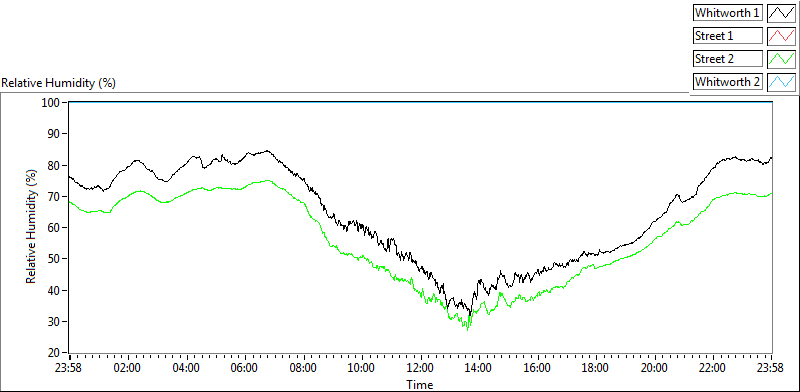Click the 20:00 time axis marker
This screenshot has height=392, width=800.
655,368
